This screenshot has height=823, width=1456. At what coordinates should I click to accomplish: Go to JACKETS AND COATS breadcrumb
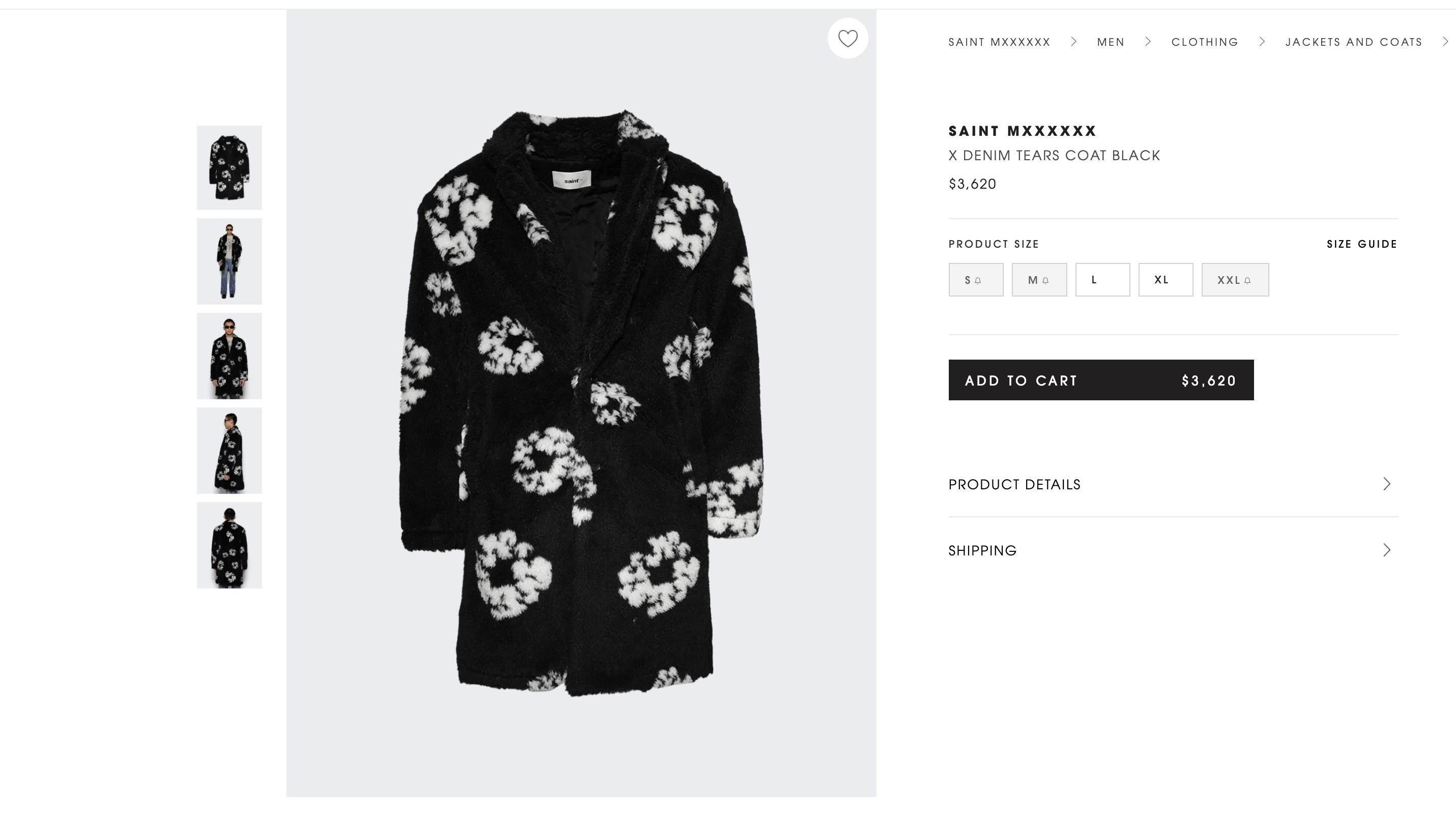[1353, 42]
